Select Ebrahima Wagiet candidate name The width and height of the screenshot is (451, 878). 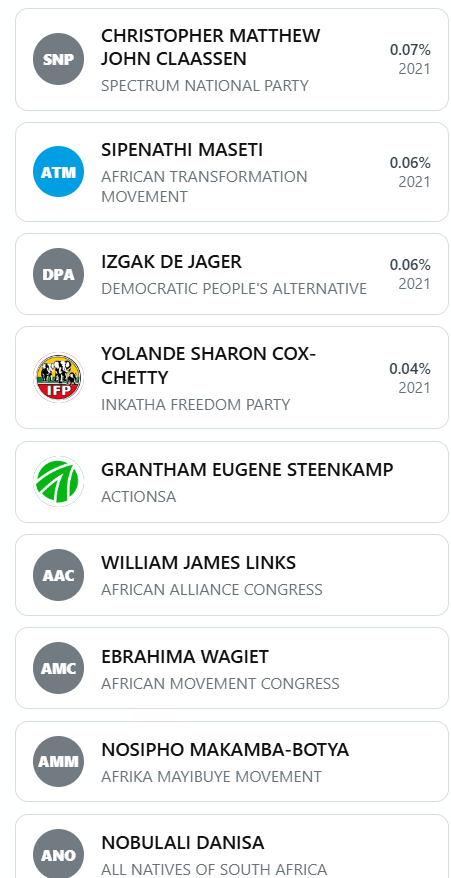(x=185, y=656)
